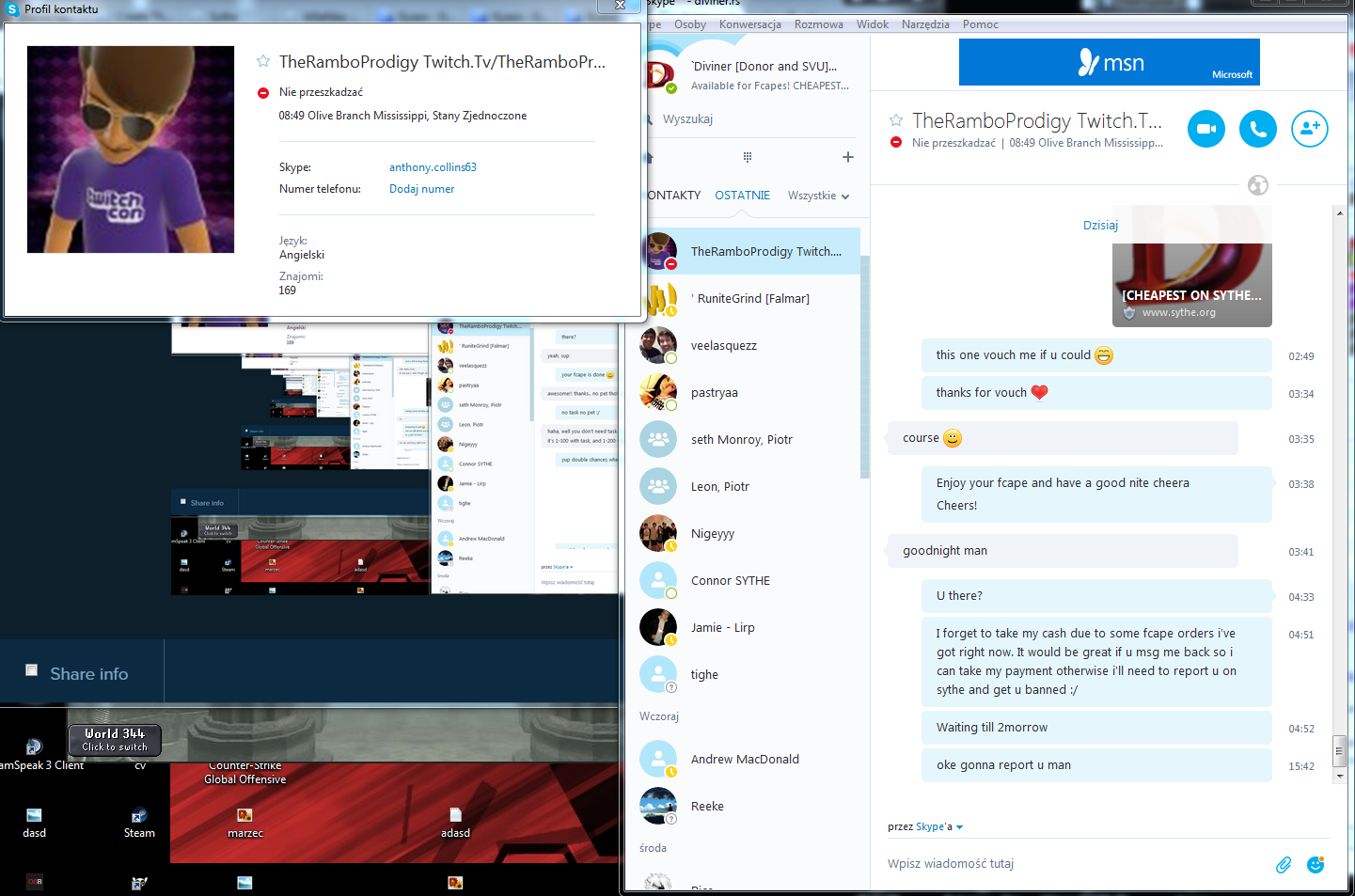Start a video call with TheRamboProdigy

tap(1206, 129)
